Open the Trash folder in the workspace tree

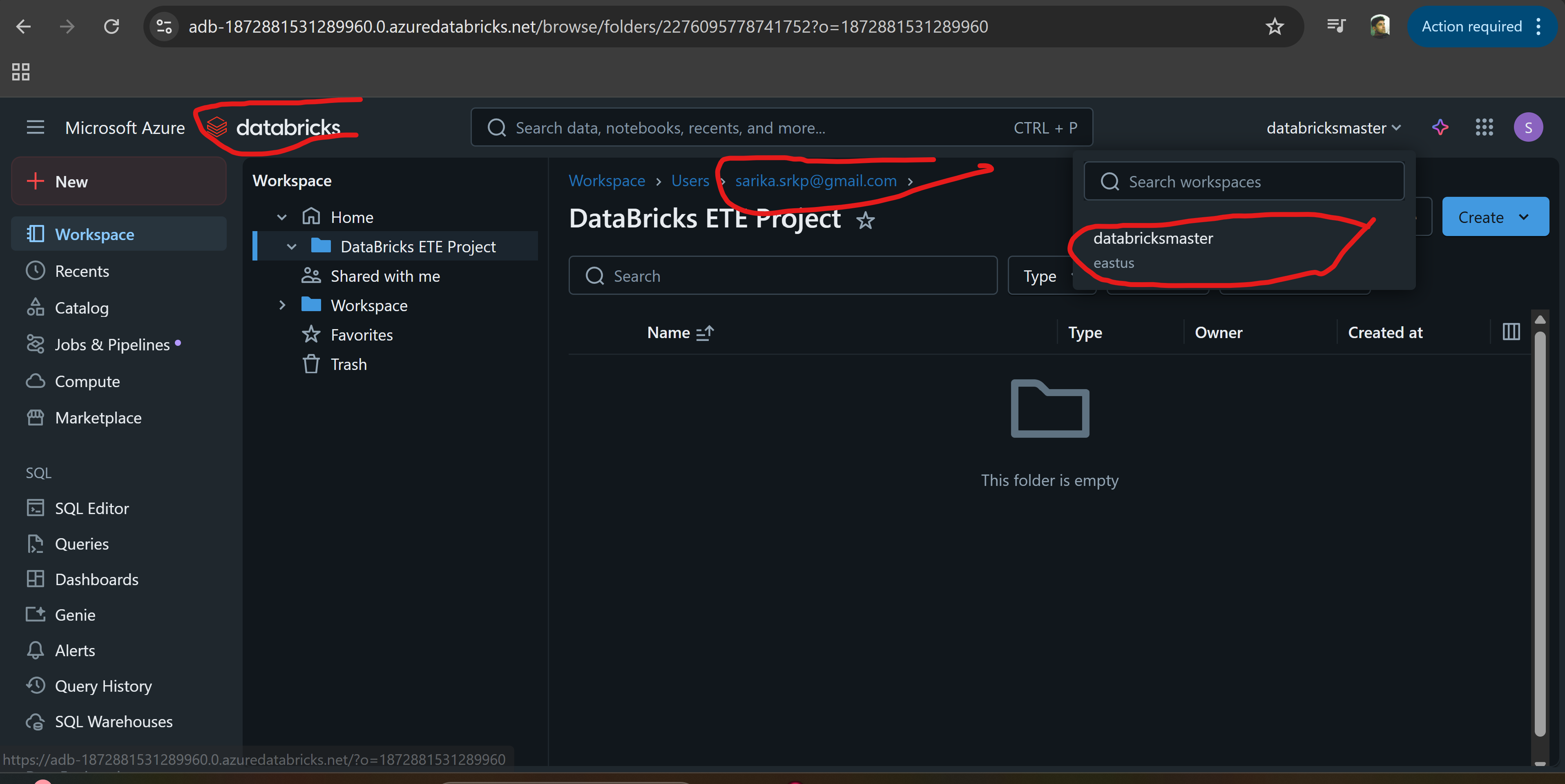(348, 364)
